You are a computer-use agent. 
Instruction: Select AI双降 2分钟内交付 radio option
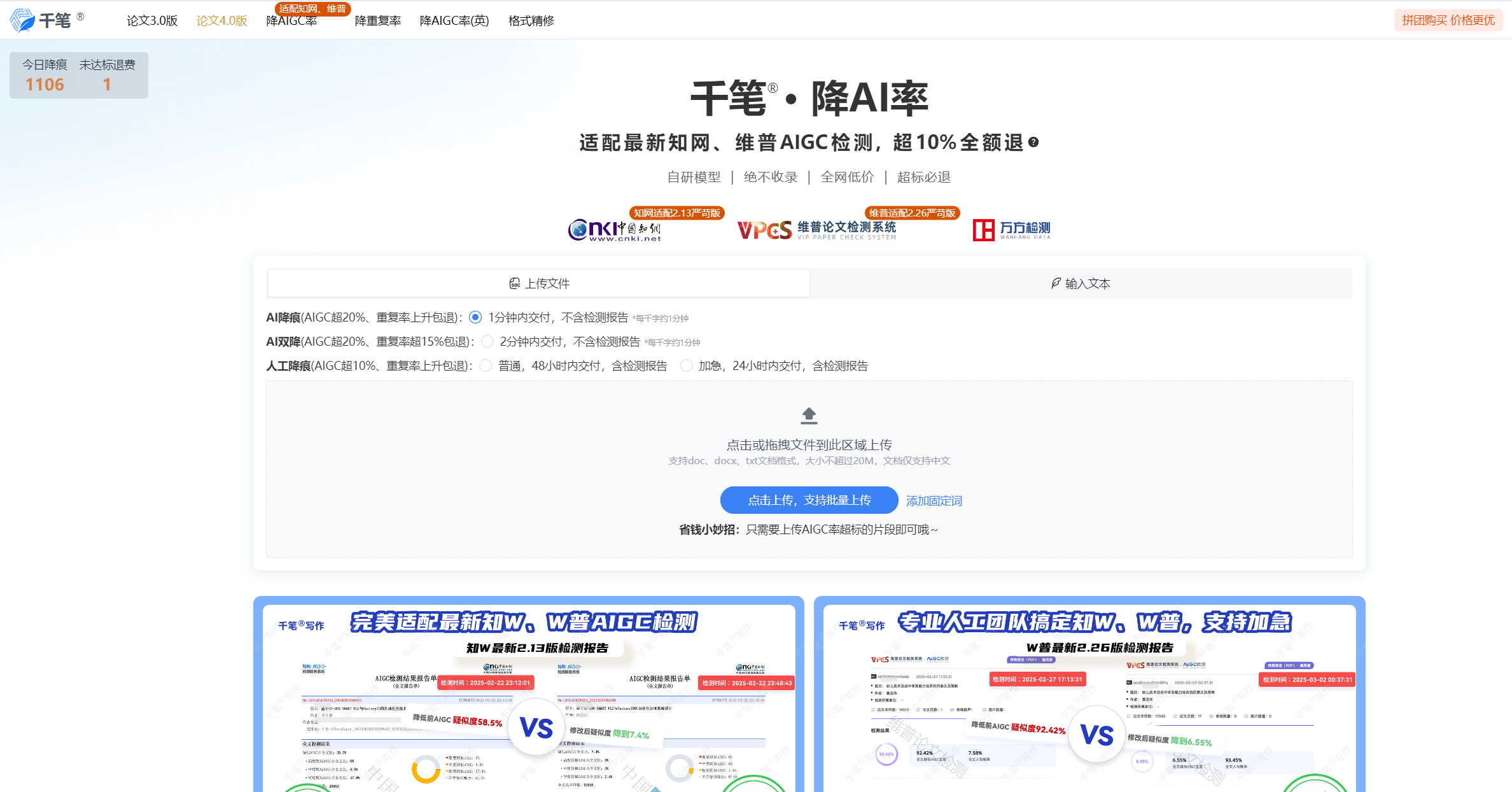click(487, 341)
